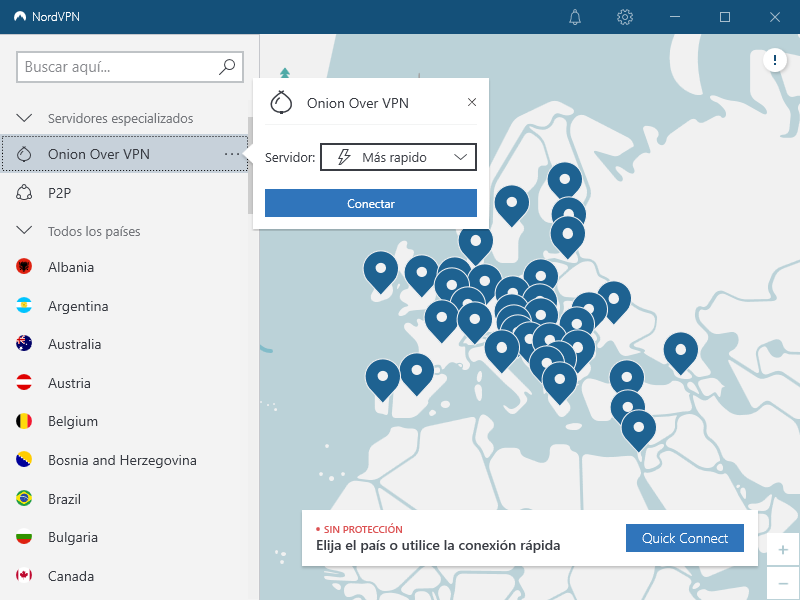Screen dimensions: 800x614
Task: Select Australia from the country list
Action: tap(124, 343)
